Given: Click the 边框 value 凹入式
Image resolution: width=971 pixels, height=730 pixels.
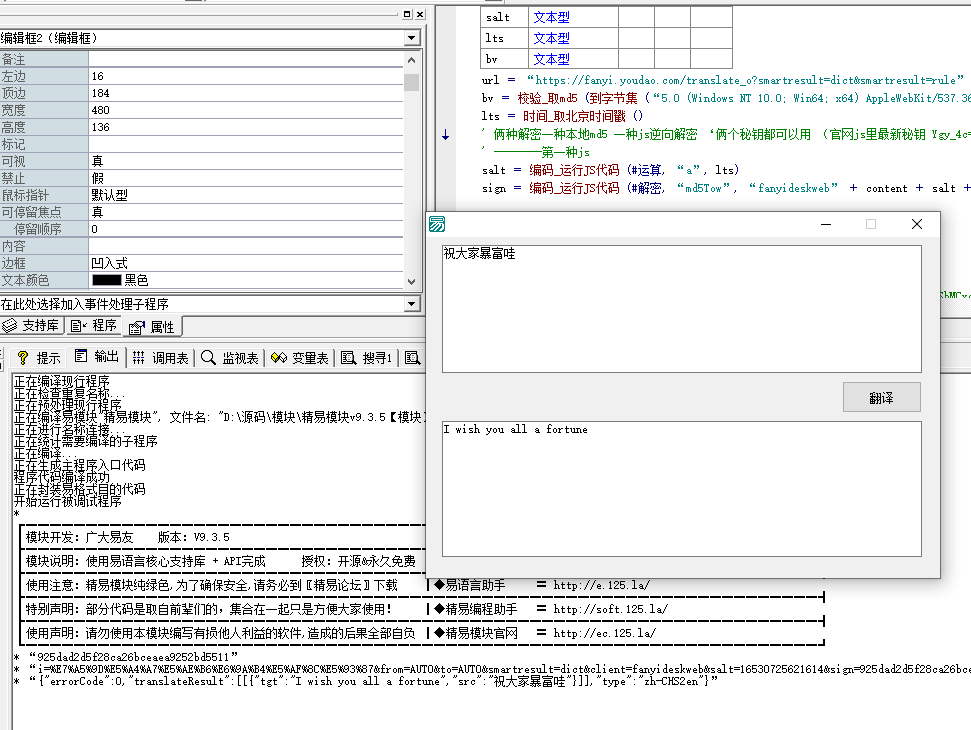Looking at the screenshot, I should (x=246, y=263).
